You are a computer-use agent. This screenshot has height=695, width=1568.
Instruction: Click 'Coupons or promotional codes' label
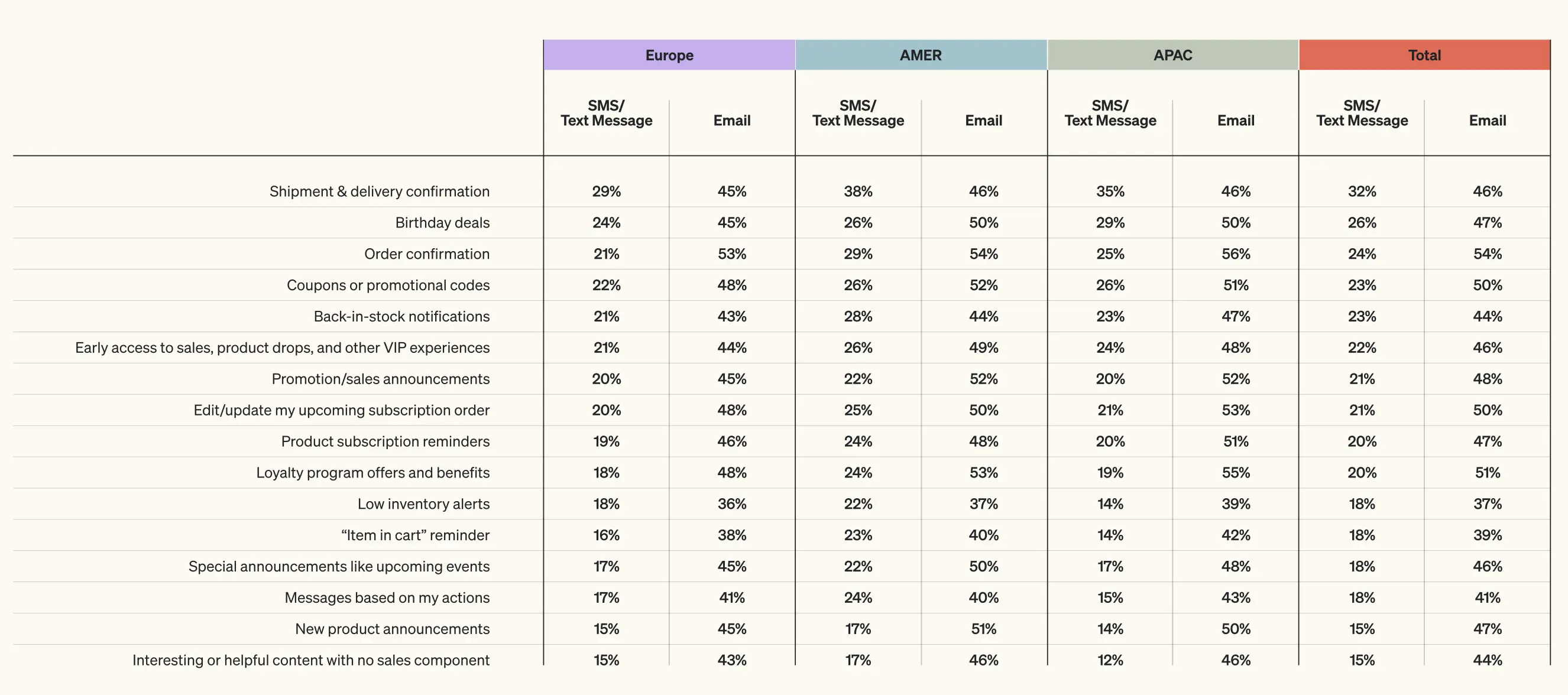[x=388, y=285]
